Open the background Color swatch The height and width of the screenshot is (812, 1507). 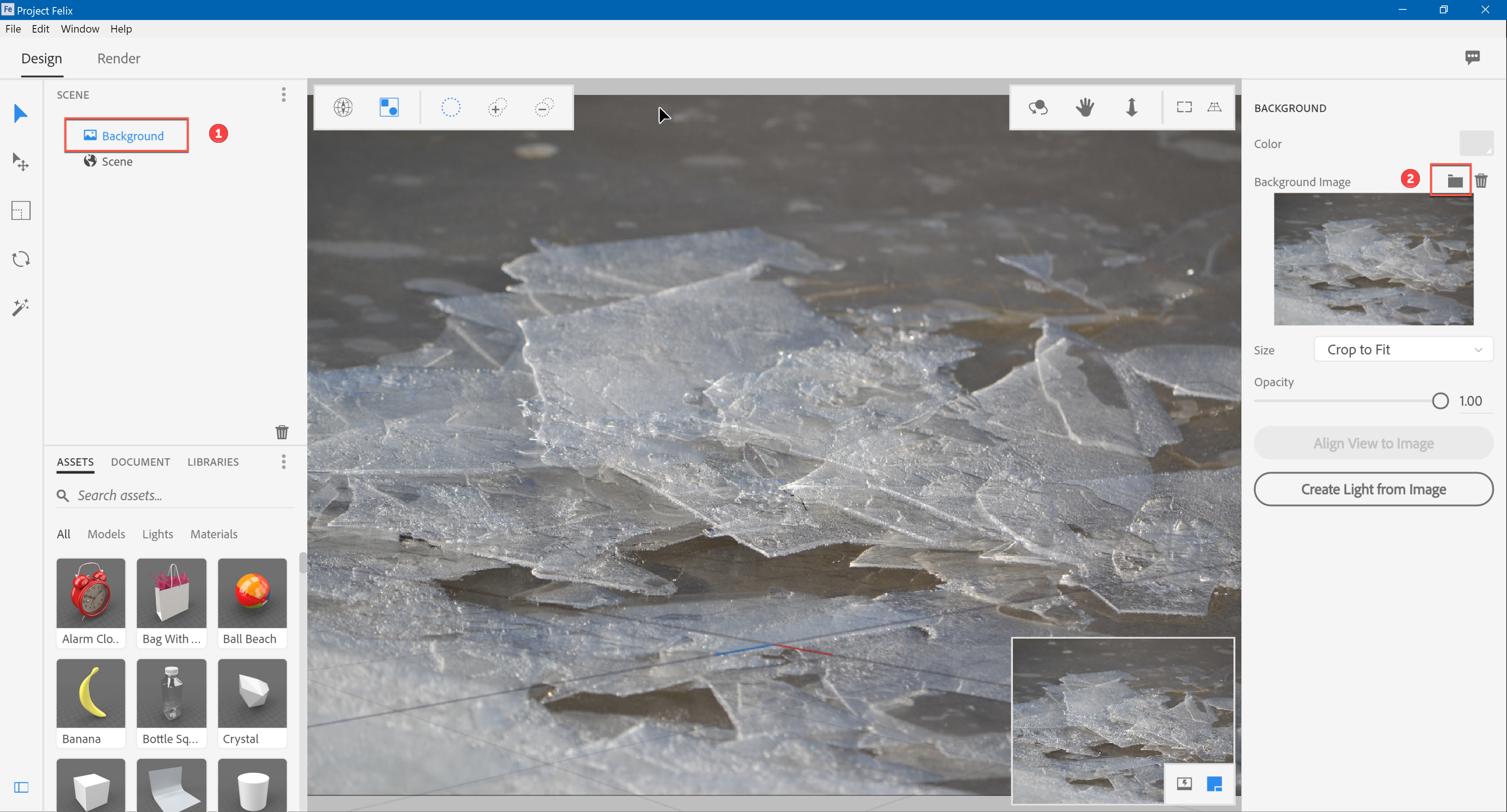(1476, 143)
